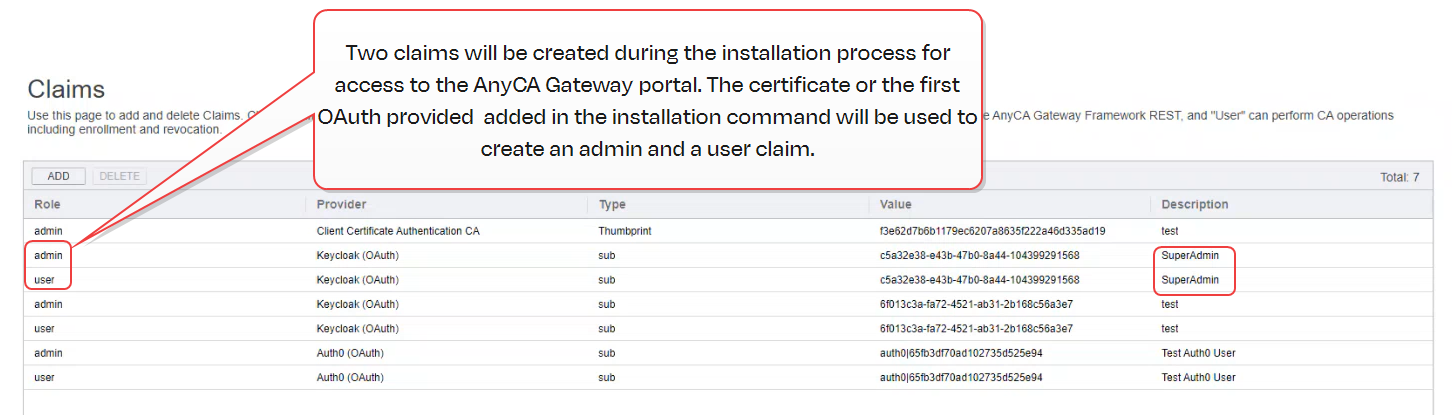Click the Thumbprint type cell
1455x420 pixels.
click(x=626, y=231)
